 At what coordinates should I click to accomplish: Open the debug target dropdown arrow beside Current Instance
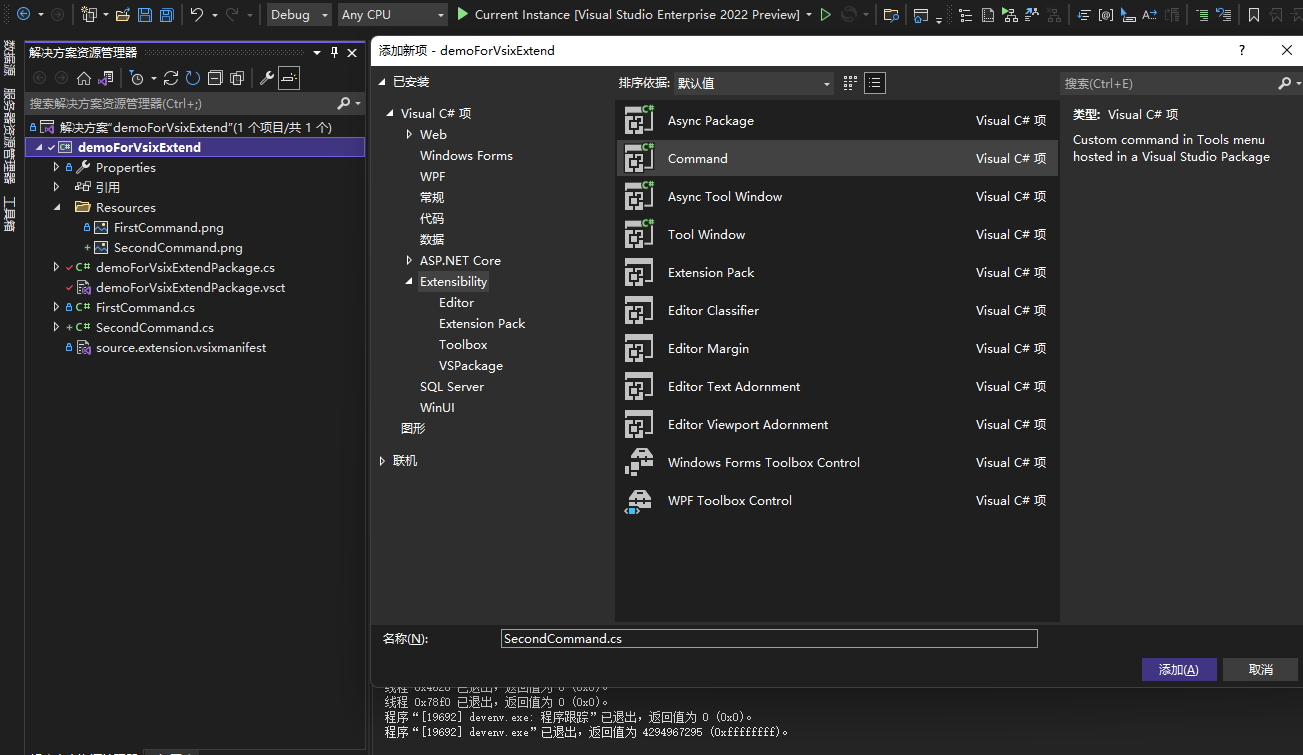pos(809,15)
